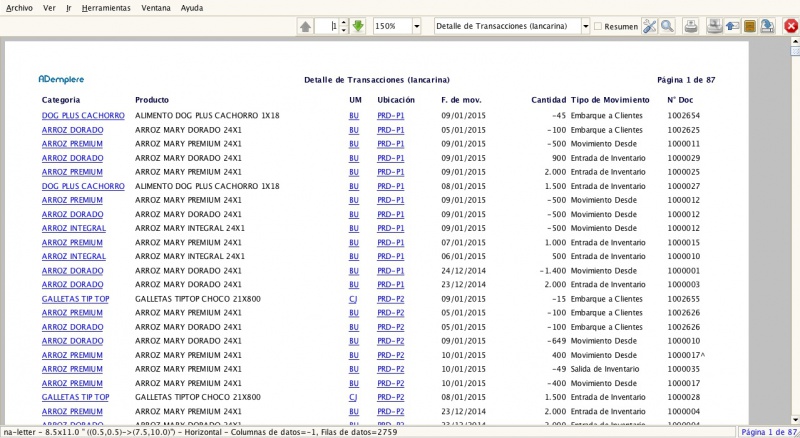This screenshot has height=438, width=800.
Task: Open ARROZ DORADO link in row 1000029
Action: (x=72, y=158)
